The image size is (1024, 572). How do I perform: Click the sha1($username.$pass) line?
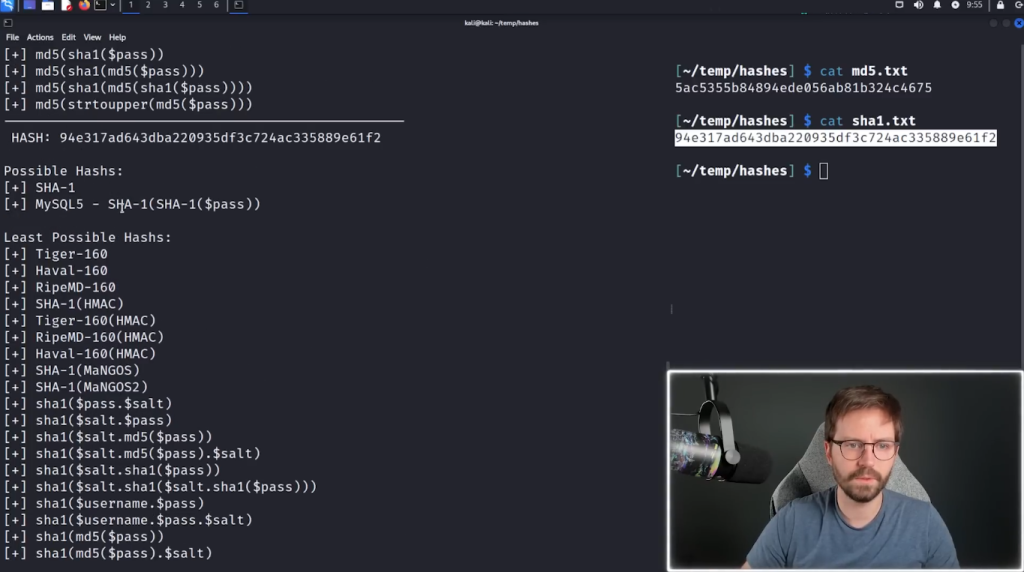104,503
